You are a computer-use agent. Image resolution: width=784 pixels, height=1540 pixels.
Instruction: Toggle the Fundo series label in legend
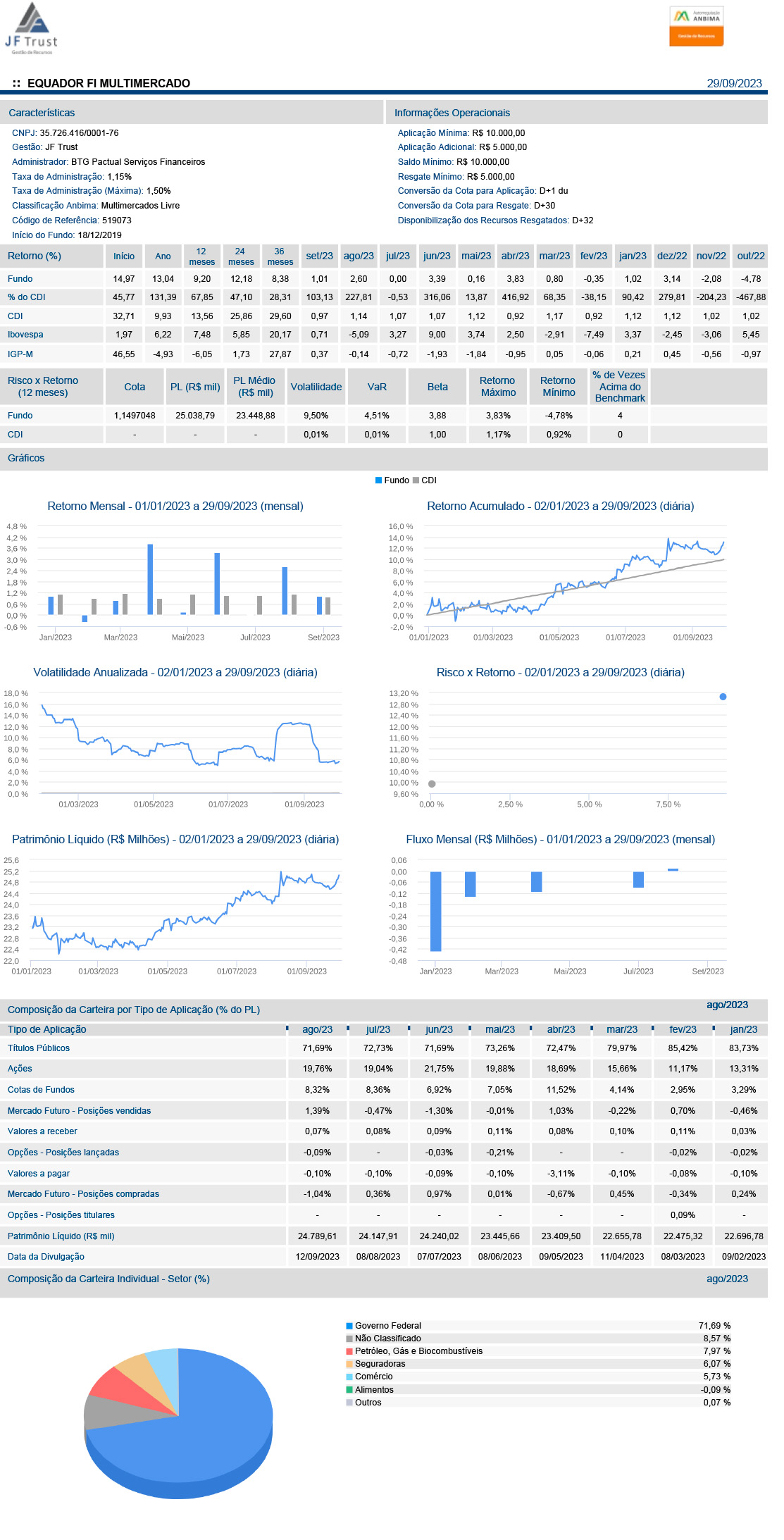point(397,480)
